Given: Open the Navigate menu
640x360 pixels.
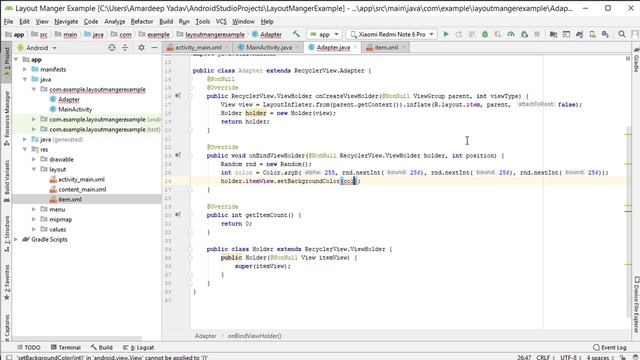Looking at the screenshot, I should point(66,22).
